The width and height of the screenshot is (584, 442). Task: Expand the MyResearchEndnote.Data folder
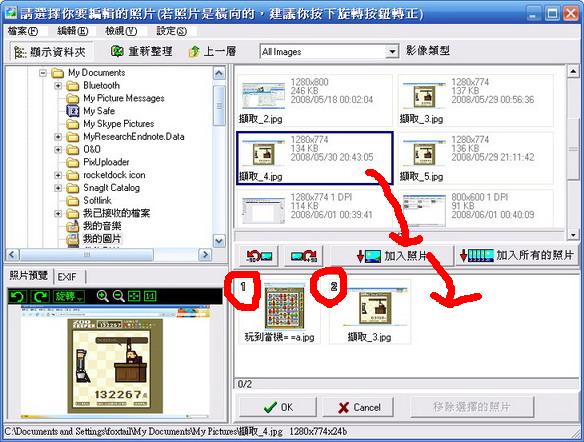tap(58, 137)
